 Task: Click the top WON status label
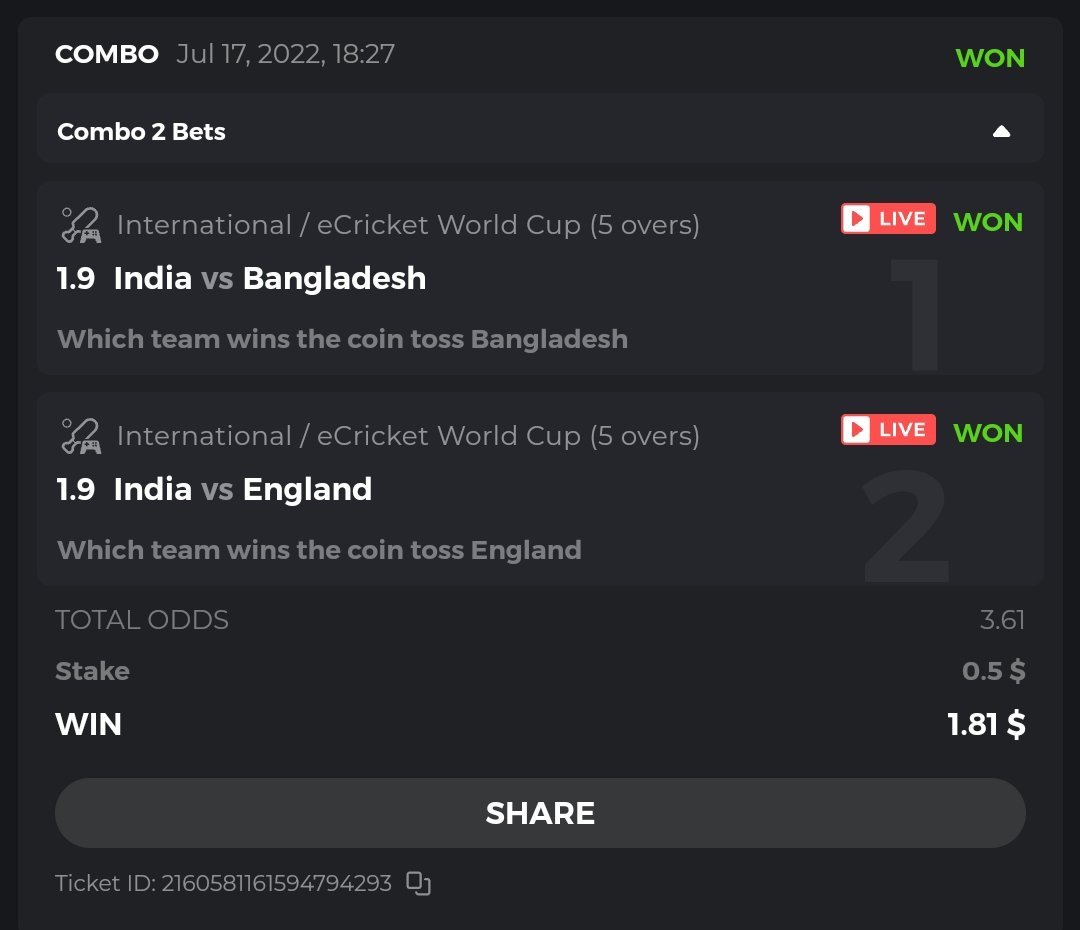[990, 58]
